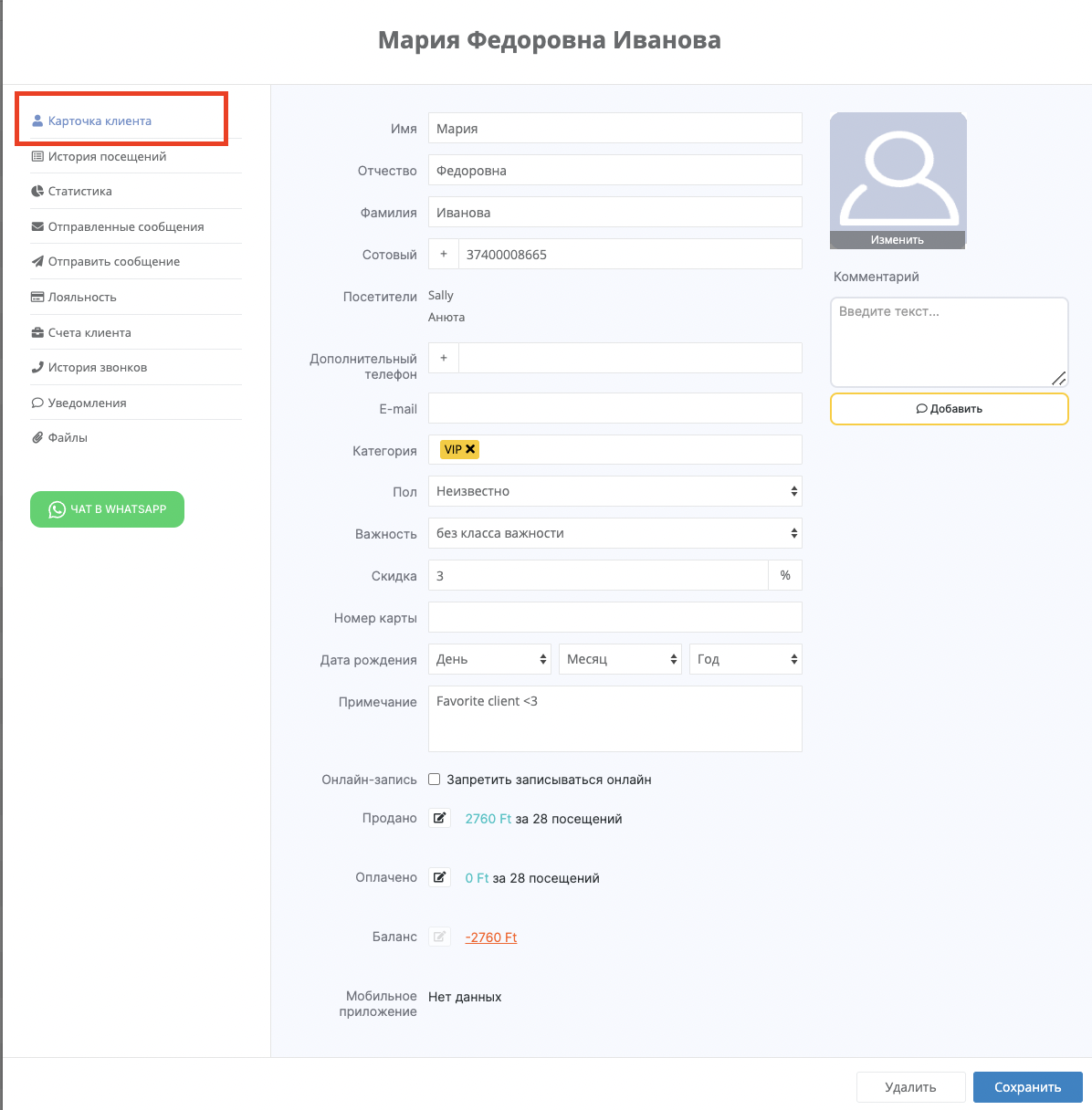The width and height of the screenshot is (1092, 1110).
Task: Click plus prefix of Сотовый field
Action: coord(444,254)
